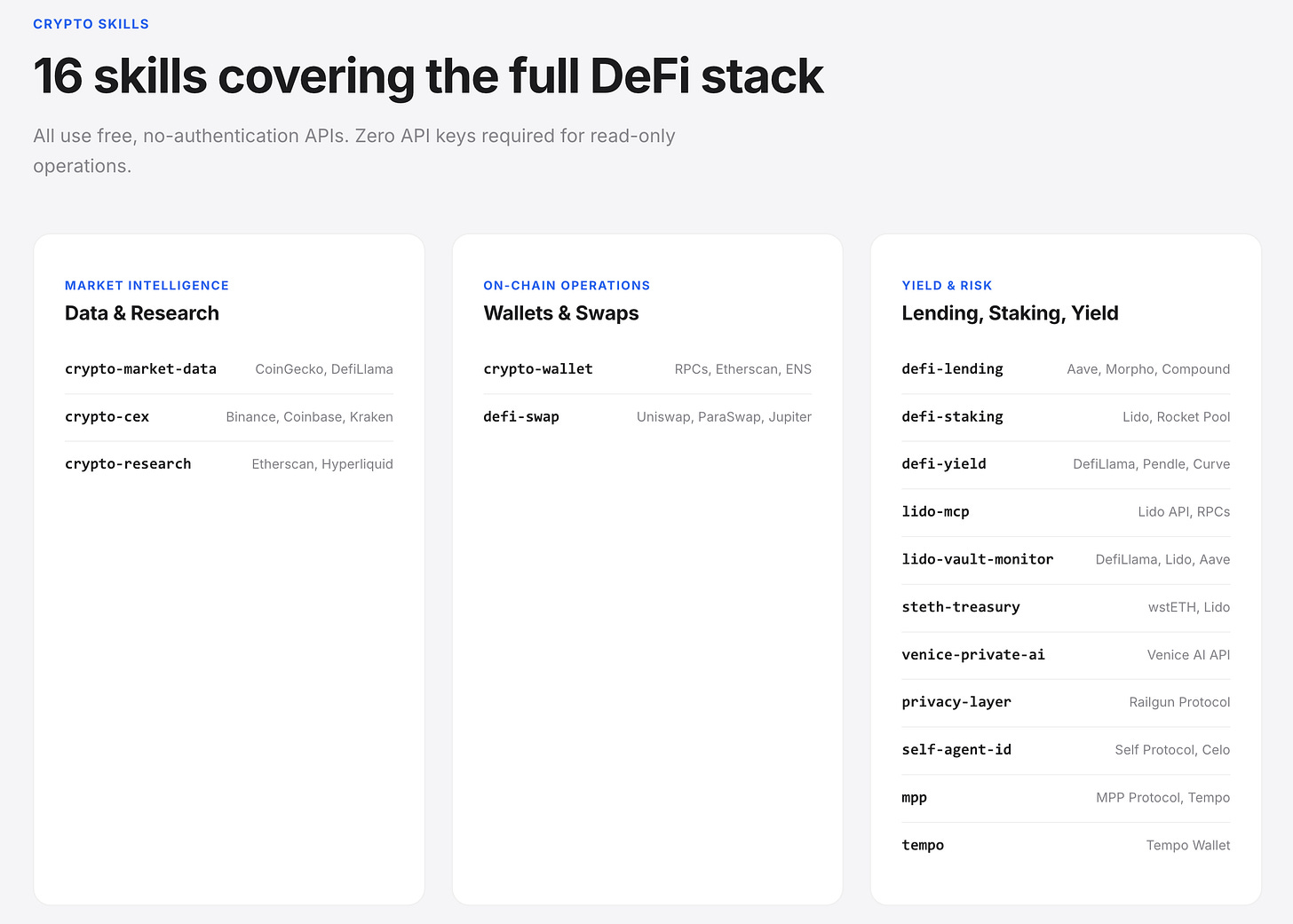
Task: Click 'DefiLlama, Pendle, Curve' source text
Action: click(1152, 464)
